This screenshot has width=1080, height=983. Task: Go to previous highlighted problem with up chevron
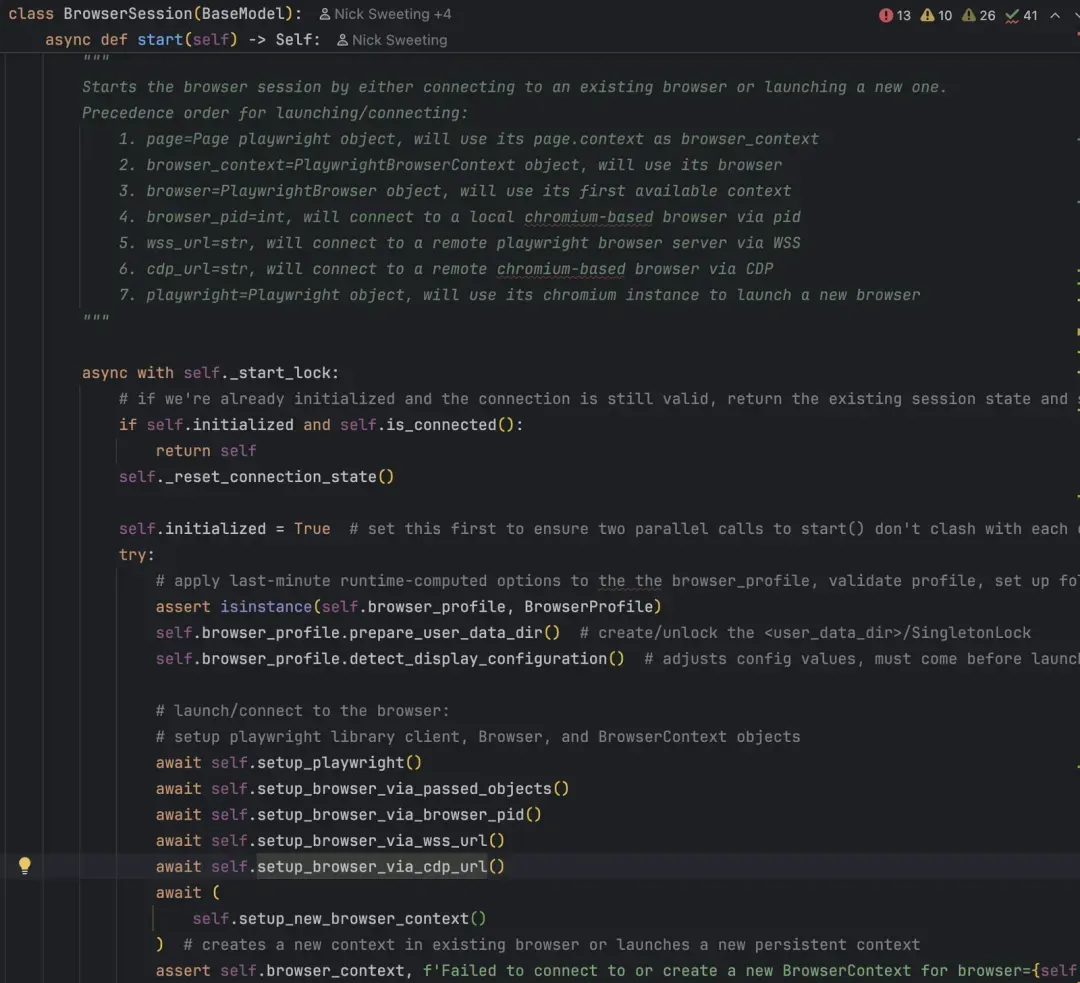[1055, 15]
